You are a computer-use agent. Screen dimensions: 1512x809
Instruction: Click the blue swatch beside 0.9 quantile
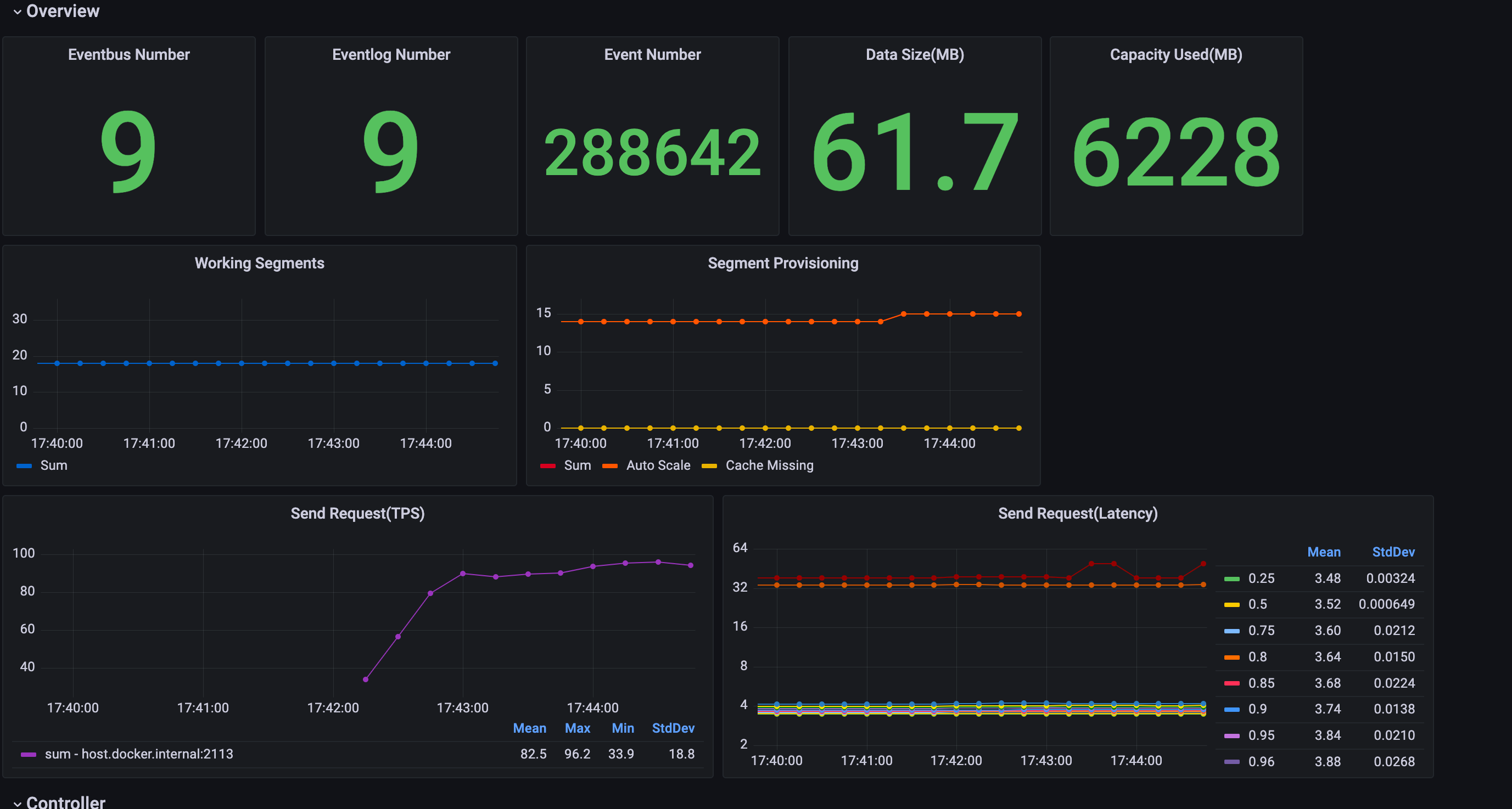tap(1231, 710)
